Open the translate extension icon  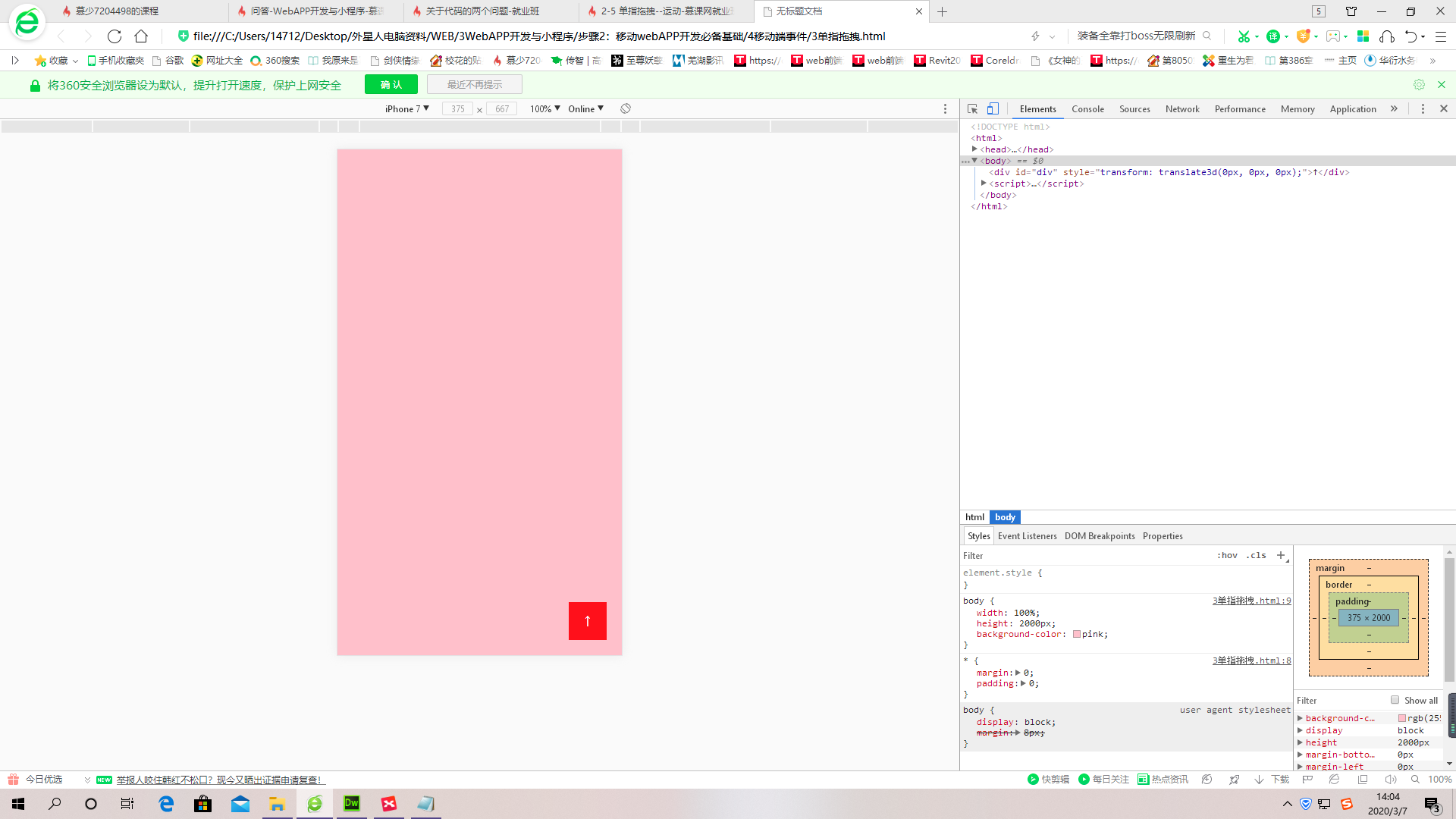tap(1273, 36)
